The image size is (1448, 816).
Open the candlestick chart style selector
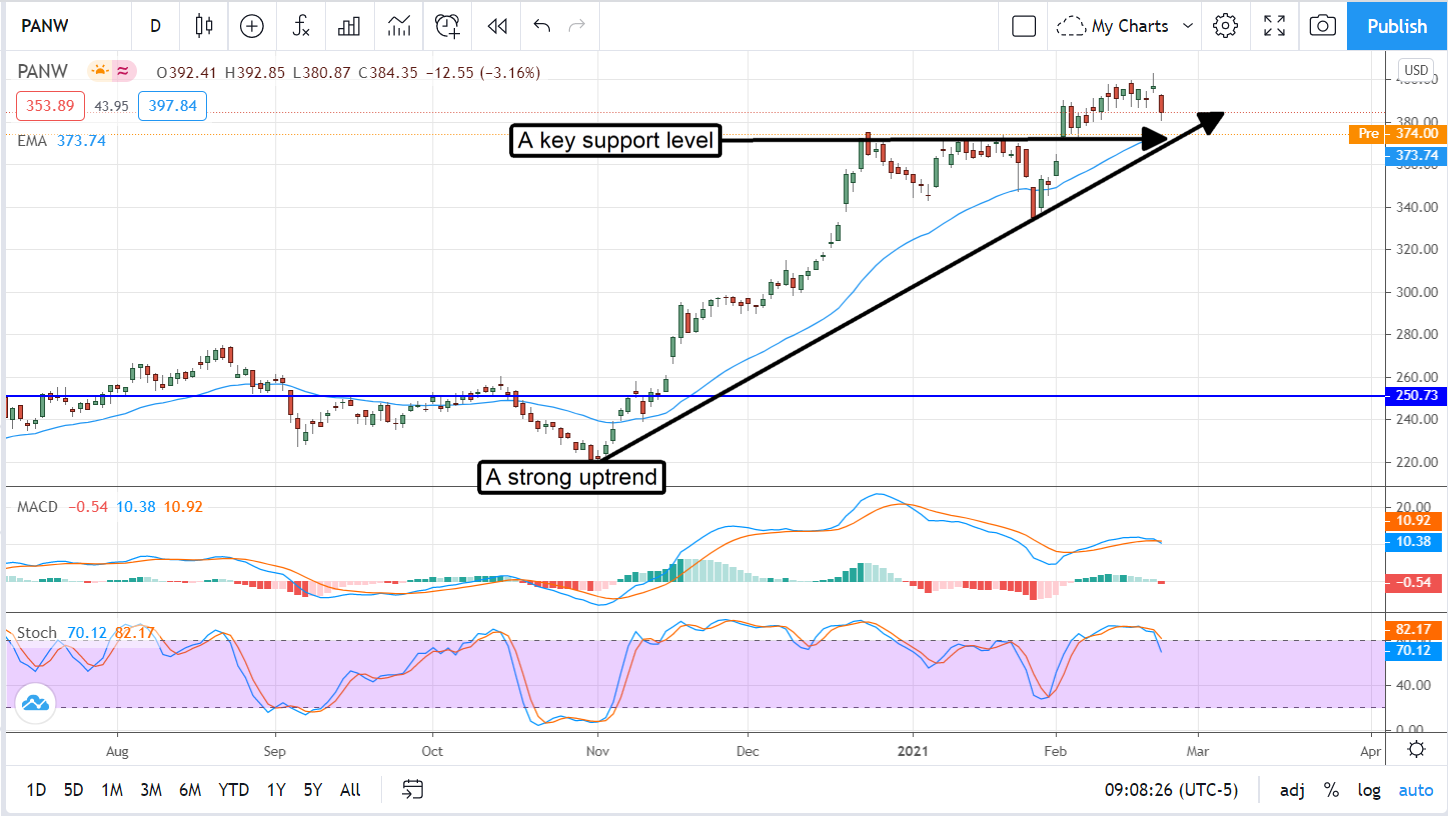(204, 26)
